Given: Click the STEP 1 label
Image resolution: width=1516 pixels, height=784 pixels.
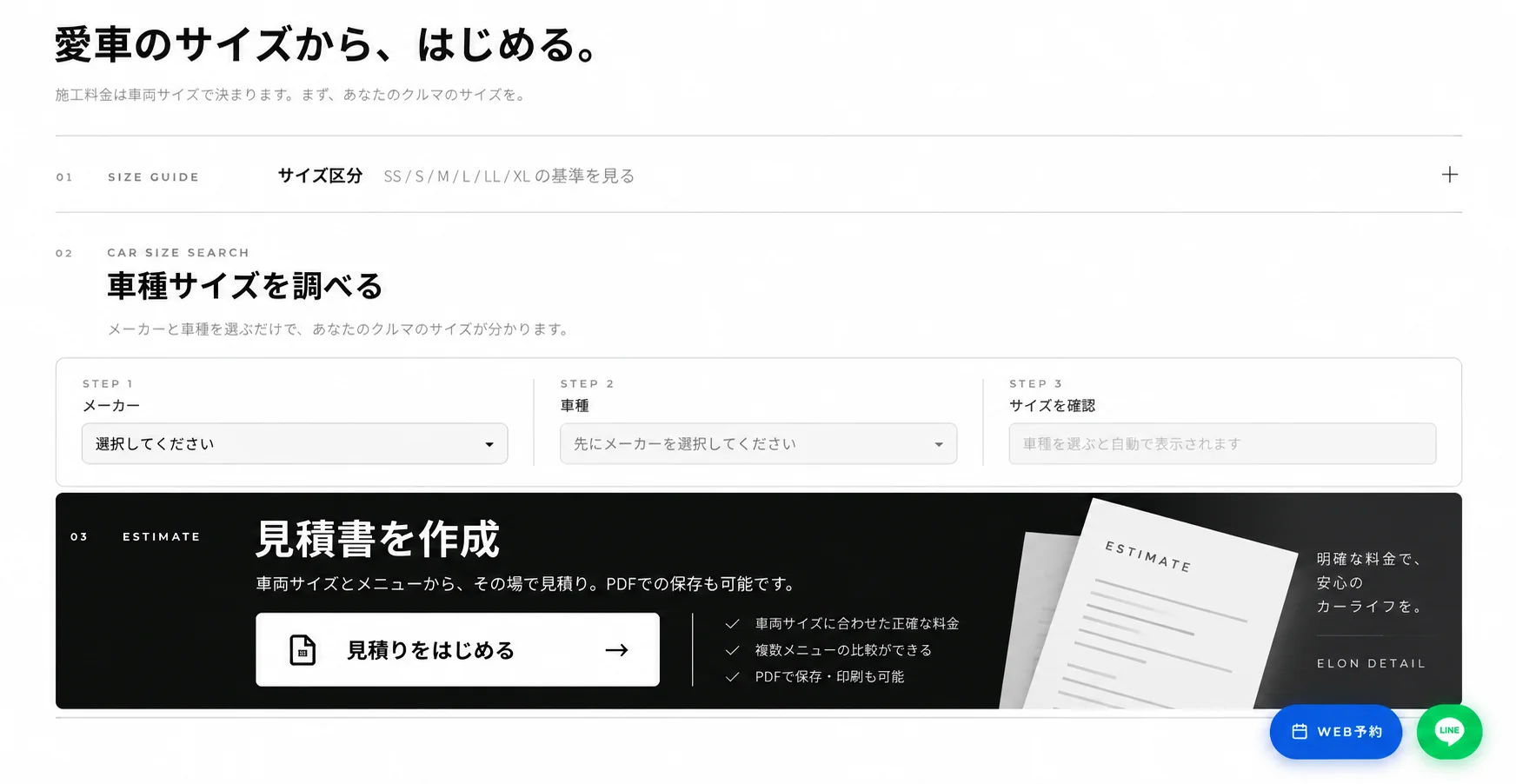Looking at the screenshot, I should point(108,383).
